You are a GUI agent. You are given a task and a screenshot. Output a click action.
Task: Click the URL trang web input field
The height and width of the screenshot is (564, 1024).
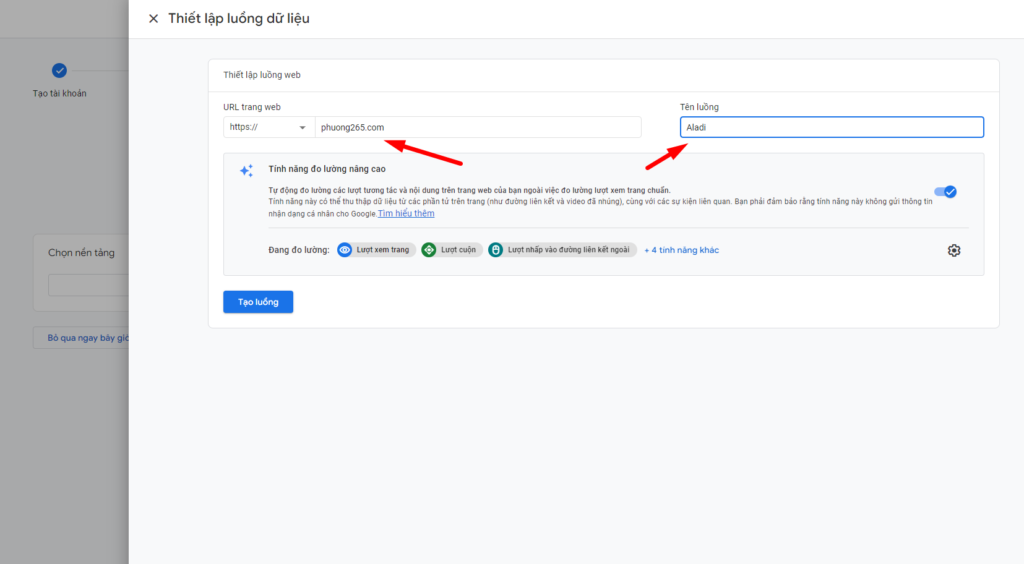coord(478,127)
